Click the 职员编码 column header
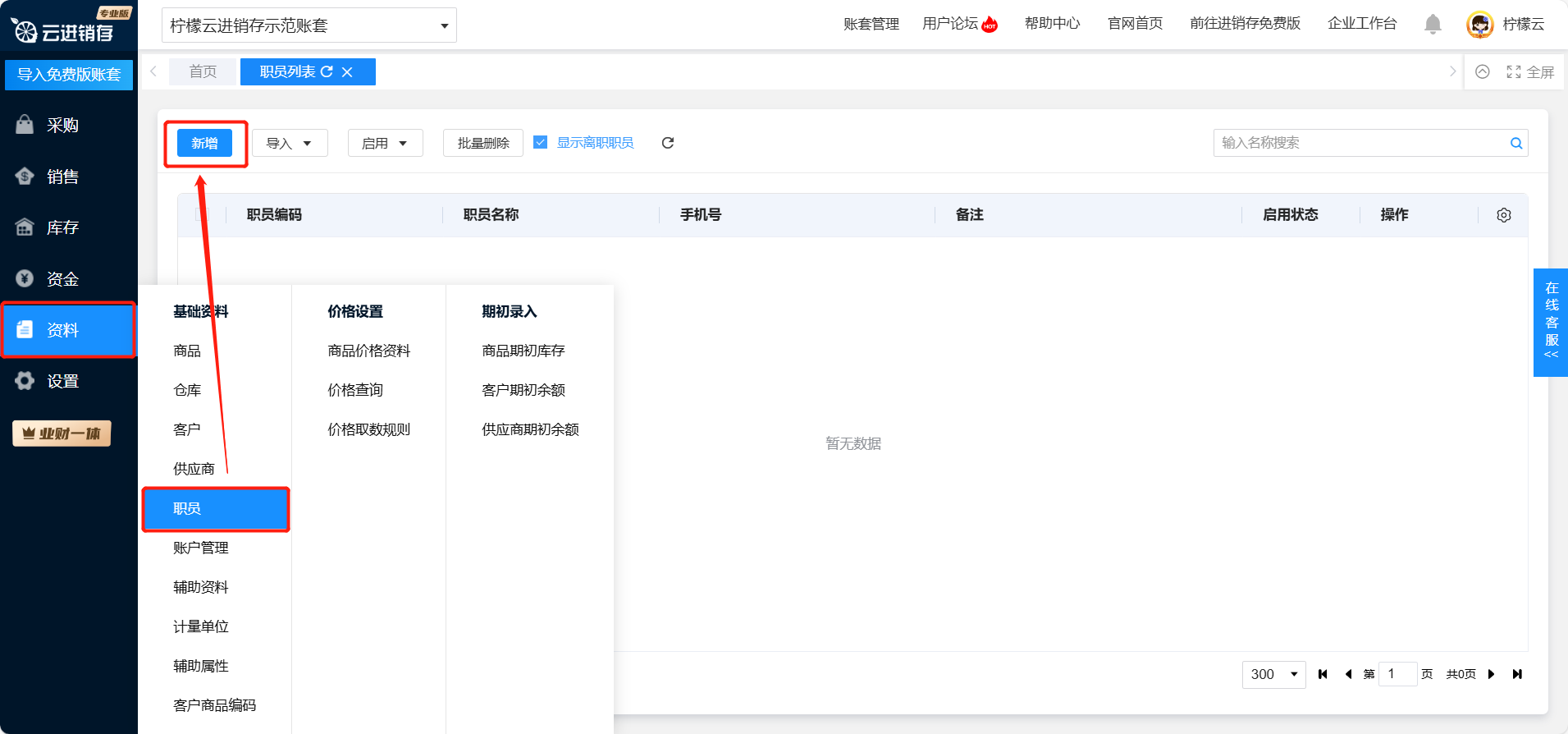This screenshot has height=734, width=1568. coord(274,215)
